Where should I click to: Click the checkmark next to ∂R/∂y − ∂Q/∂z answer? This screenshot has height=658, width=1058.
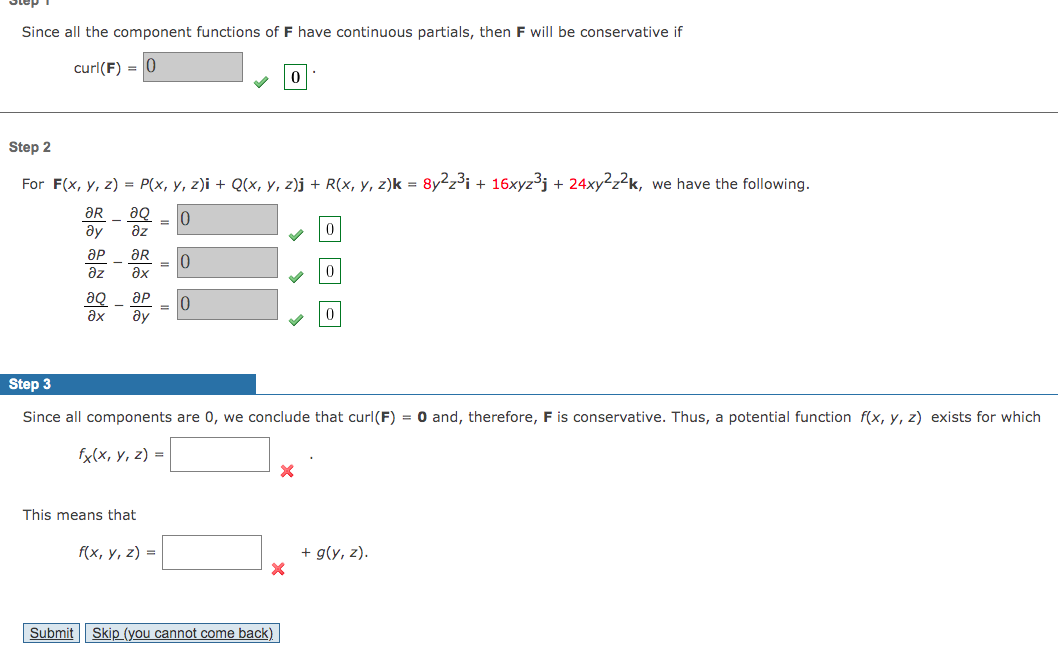[297, 234]
